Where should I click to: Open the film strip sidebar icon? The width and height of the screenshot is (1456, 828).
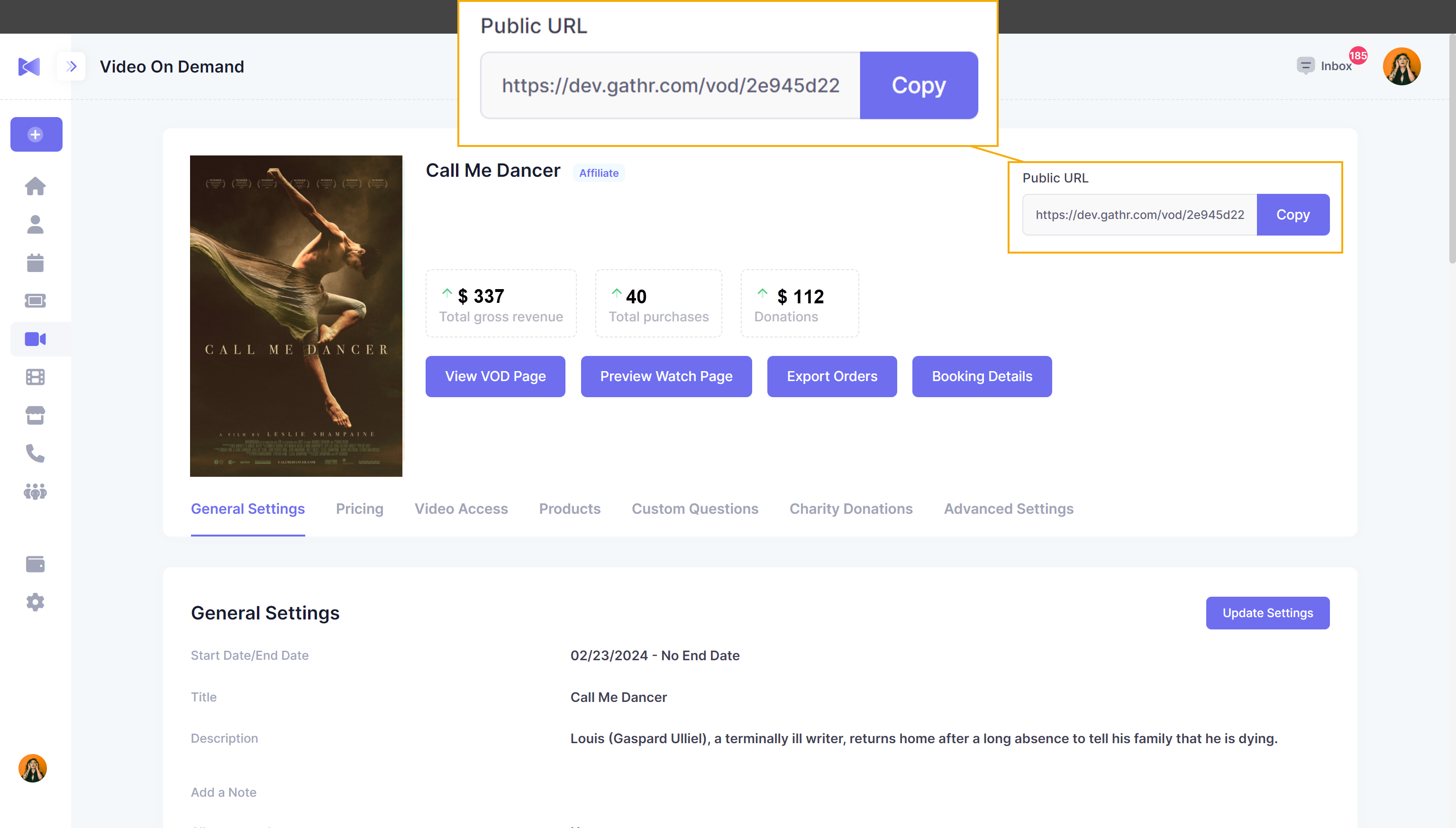tap(35, 377)
